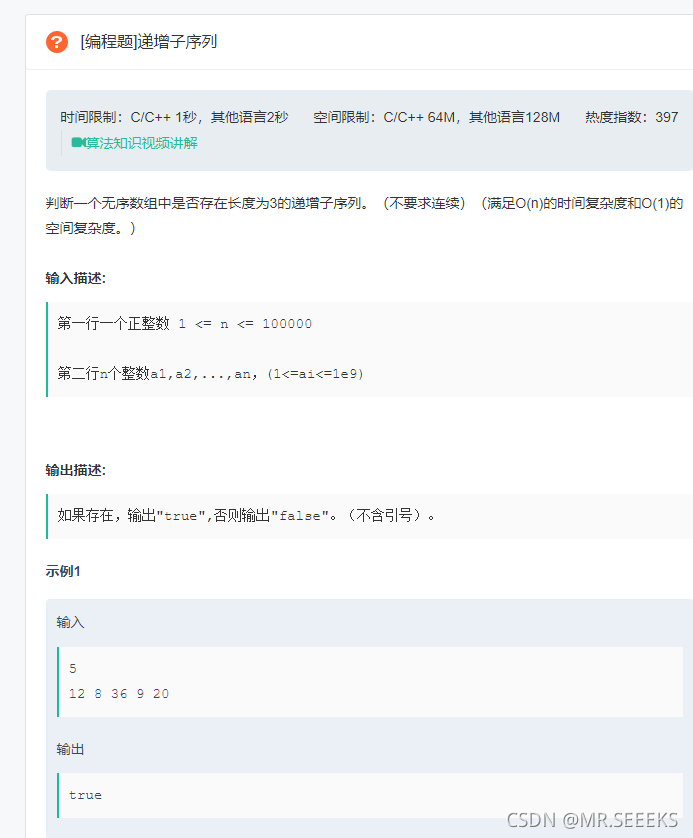The width and height of the screenshot is (693, 838).
Task: Click the 时间限制 C/C++ 1秒 text
Action: 174,117
